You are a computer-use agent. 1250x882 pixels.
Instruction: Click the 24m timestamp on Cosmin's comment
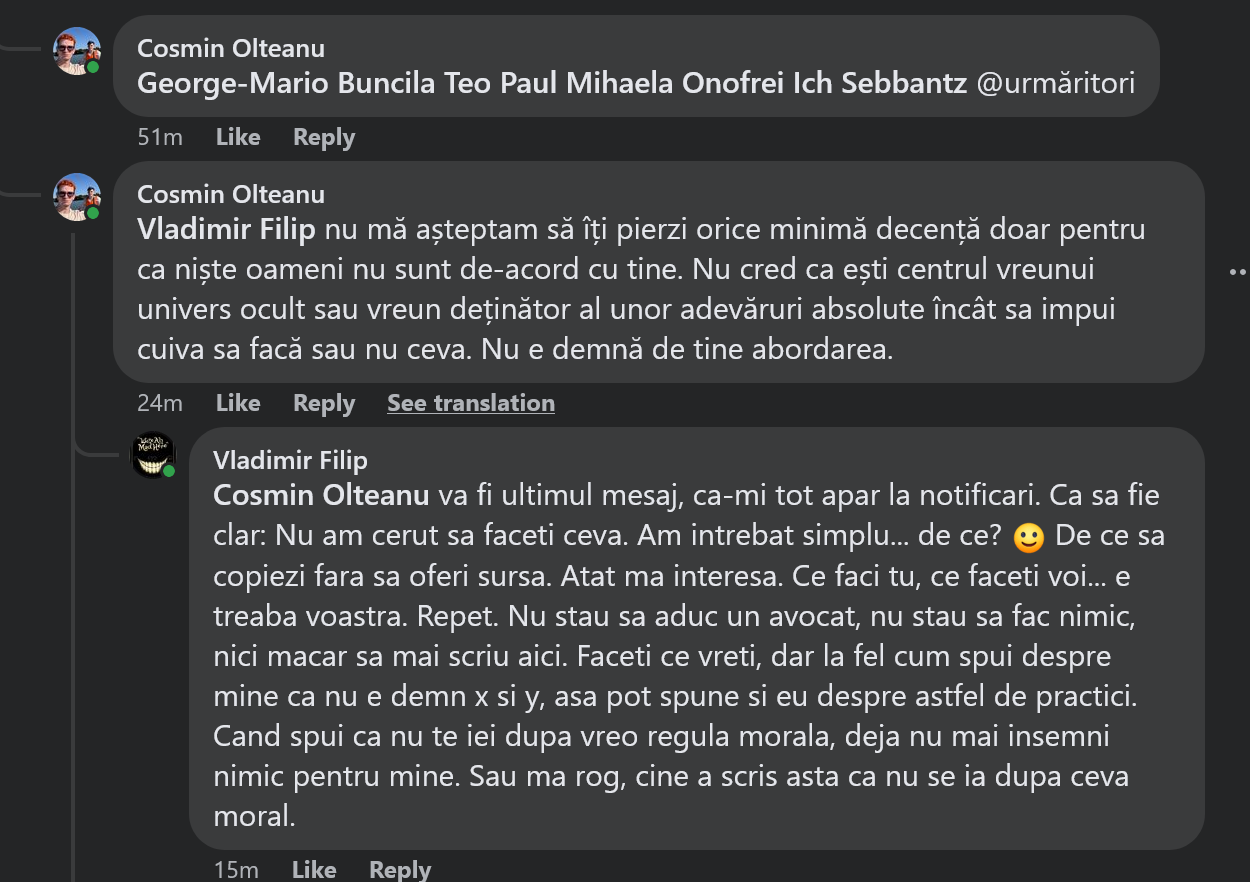pos(160,403)
